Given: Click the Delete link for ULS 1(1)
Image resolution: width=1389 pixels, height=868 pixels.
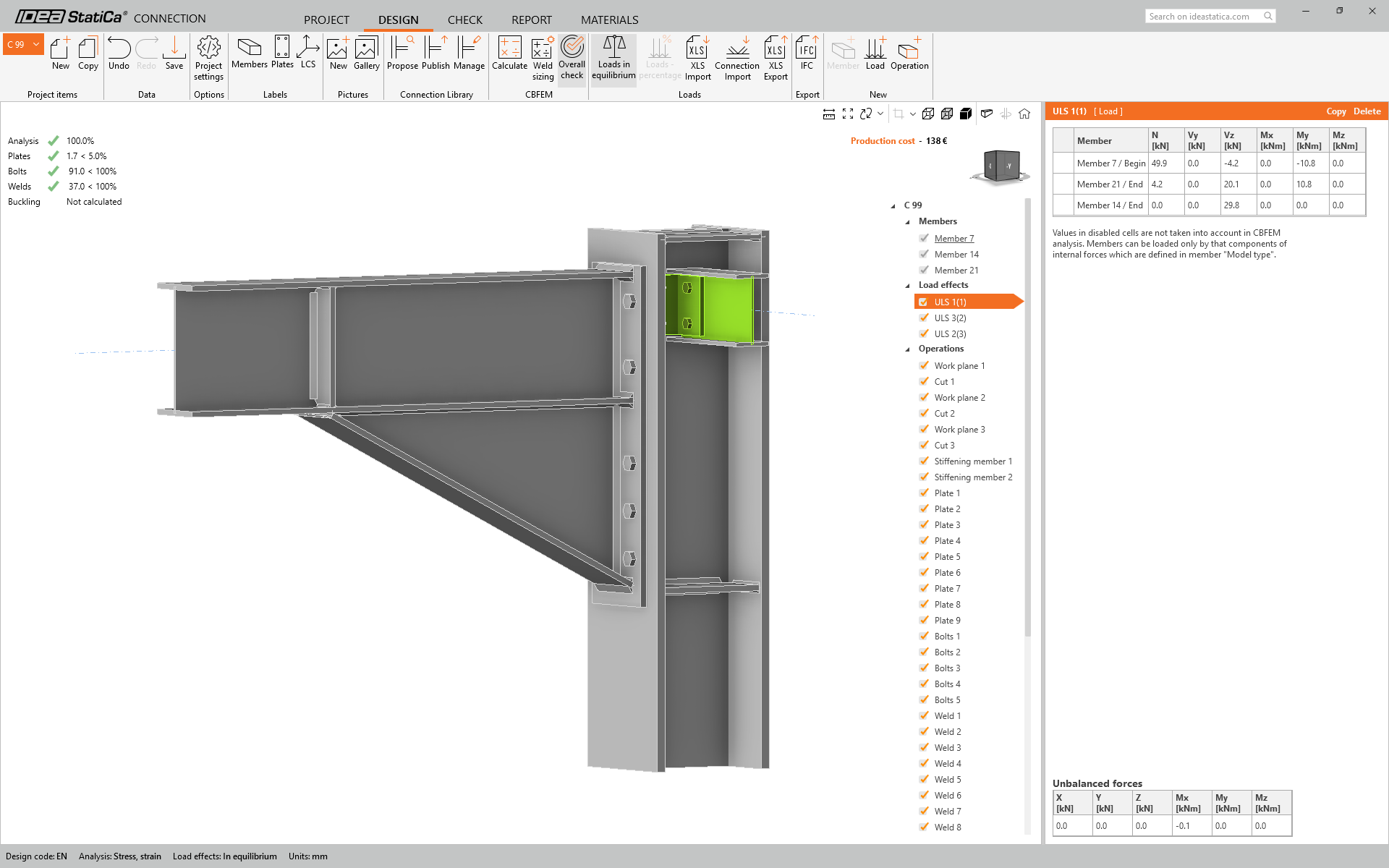Looking at the screenshot, I should [x=1367, y=111].
